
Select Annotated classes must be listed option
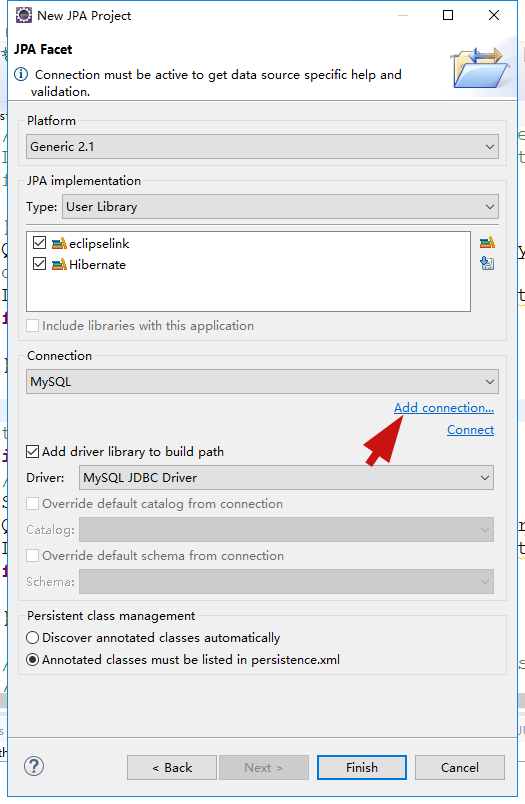32,659
